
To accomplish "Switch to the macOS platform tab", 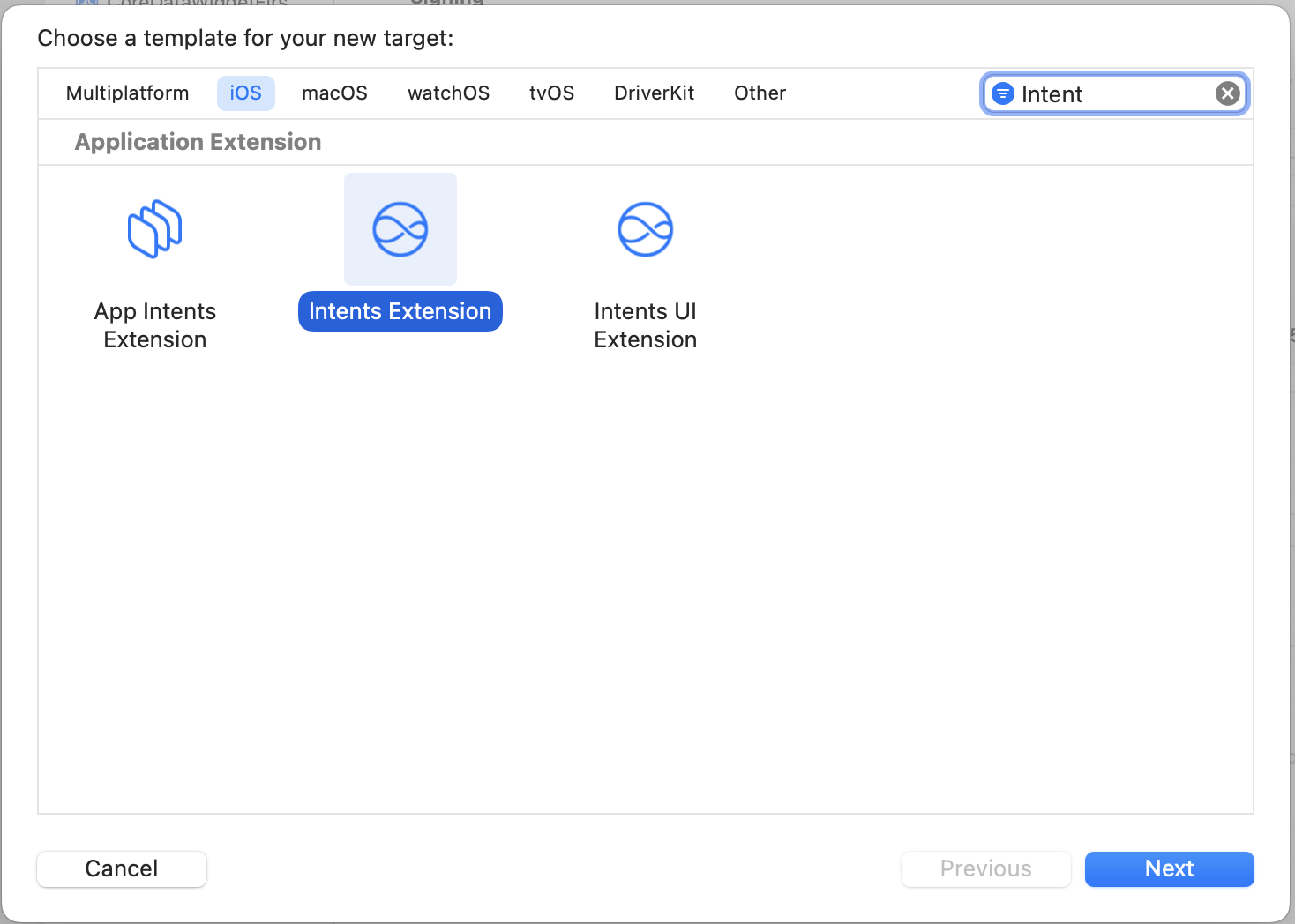I will (x=334, y=93).
